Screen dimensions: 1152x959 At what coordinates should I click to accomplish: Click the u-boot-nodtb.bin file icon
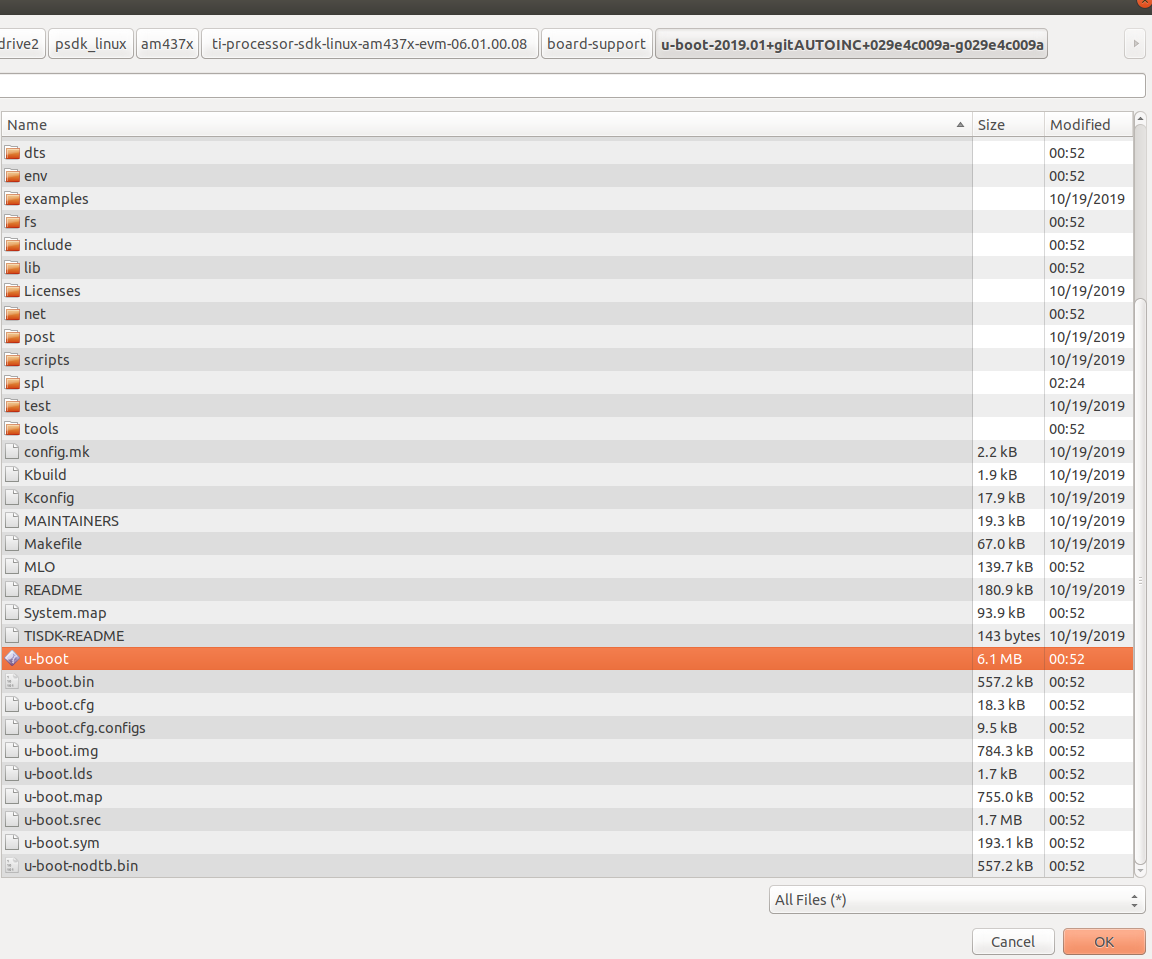12,866
